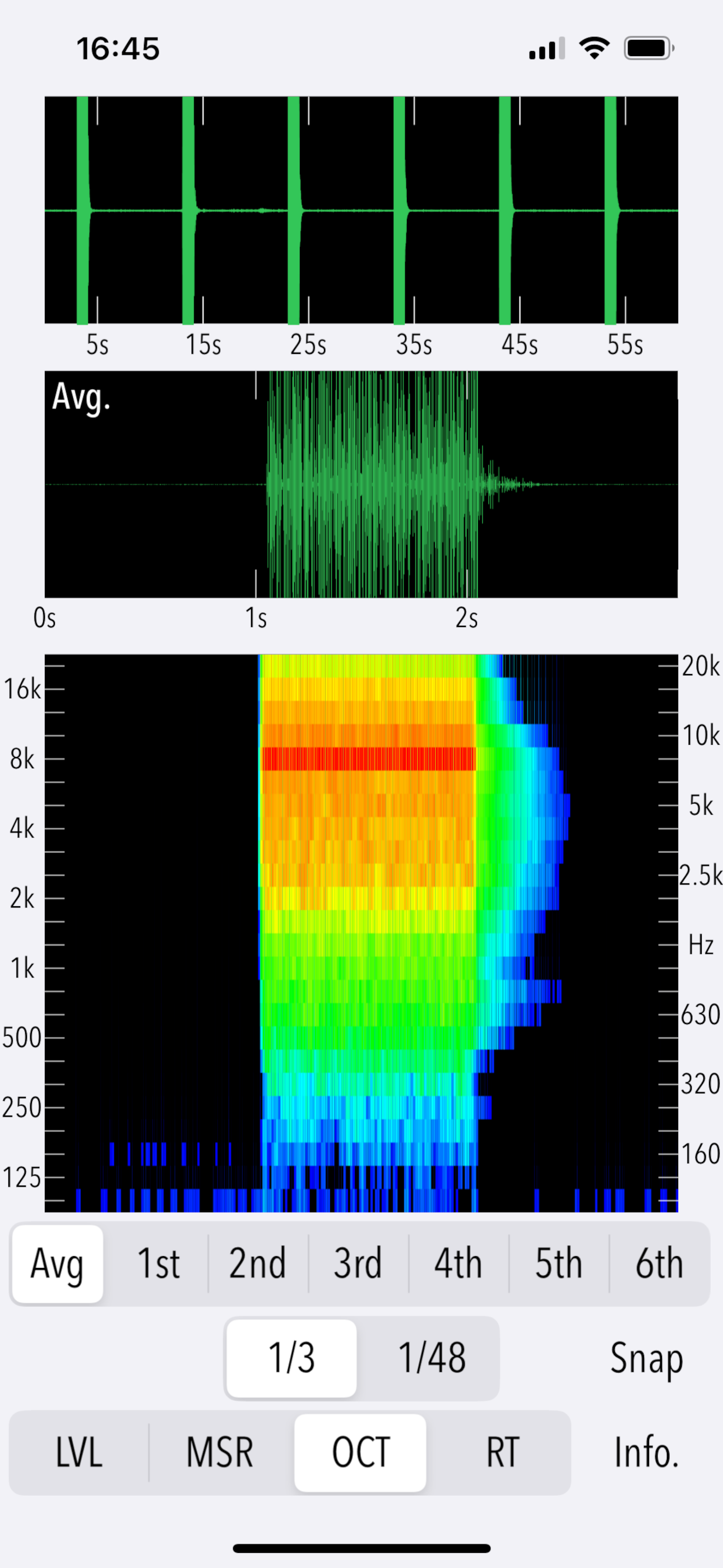Tap the Snap button
This screenshot has height=1568, width=723.
646,1358
